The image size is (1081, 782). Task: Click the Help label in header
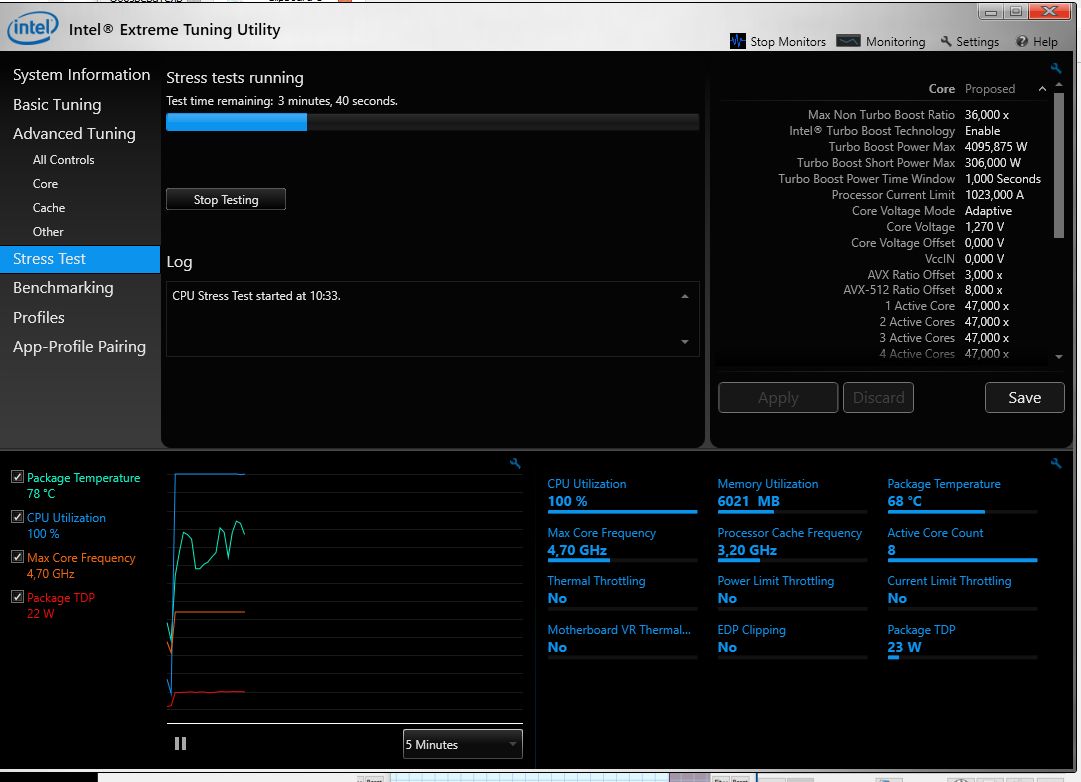click(x=1045, y=42)
